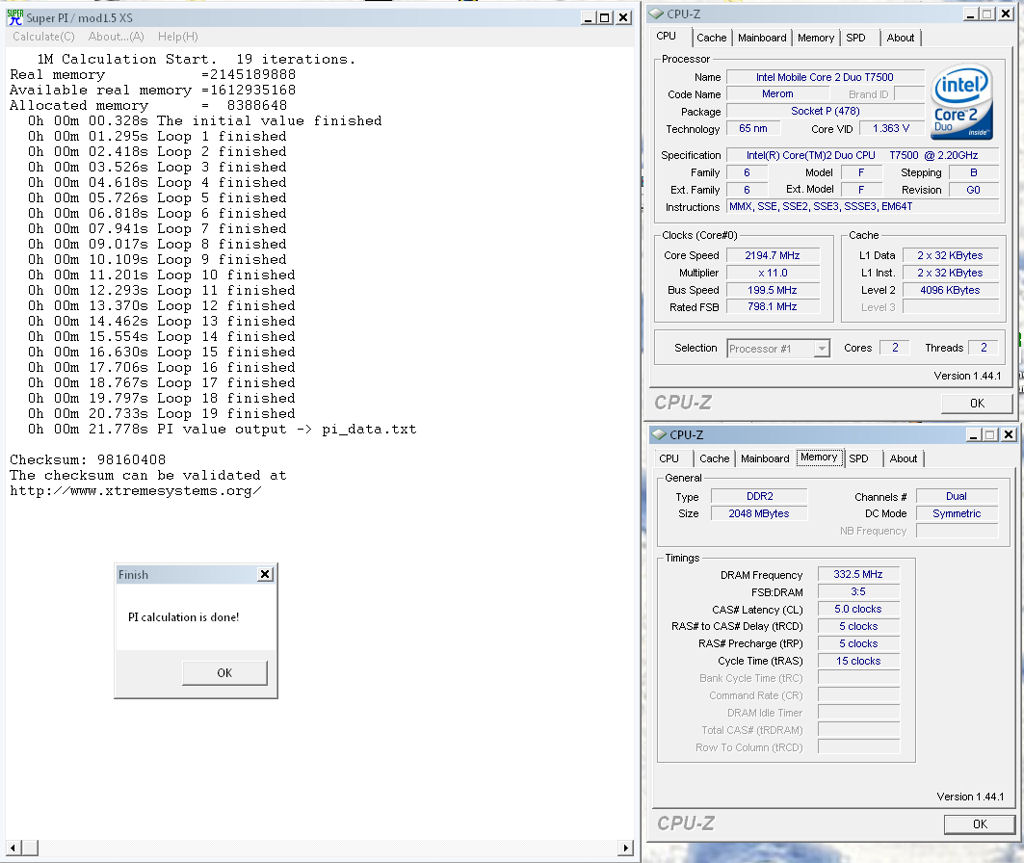The image size is (1024, 863).
Task: Click the CPU-Z icon in the upper CPU-Z title bar
Action: pyautogui.click(x=656, y=14)
